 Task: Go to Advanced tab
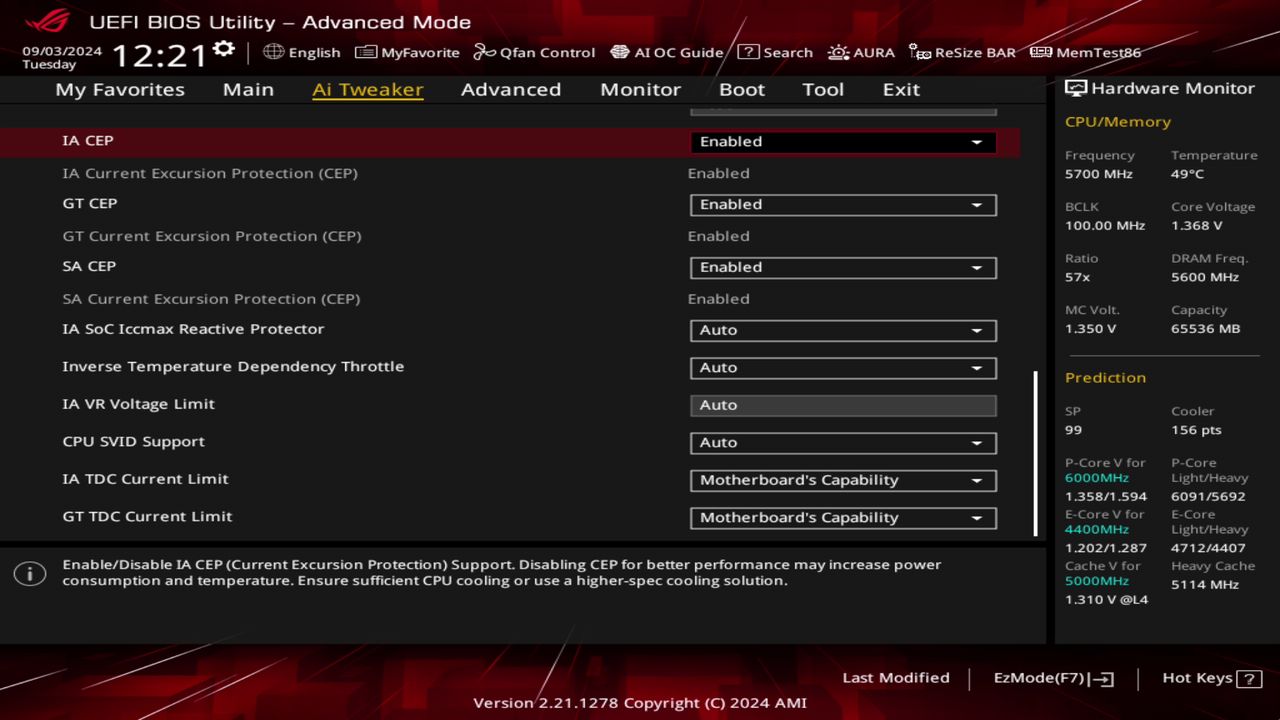(511, 89)
